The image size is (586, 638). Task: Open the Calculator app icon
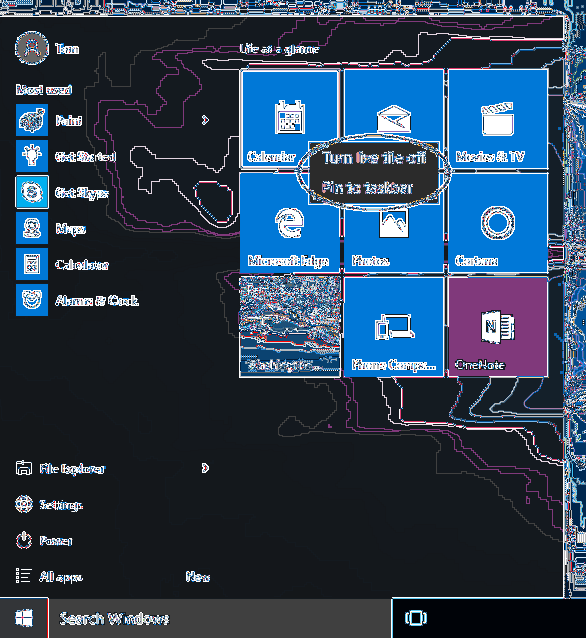coord(32,264)
